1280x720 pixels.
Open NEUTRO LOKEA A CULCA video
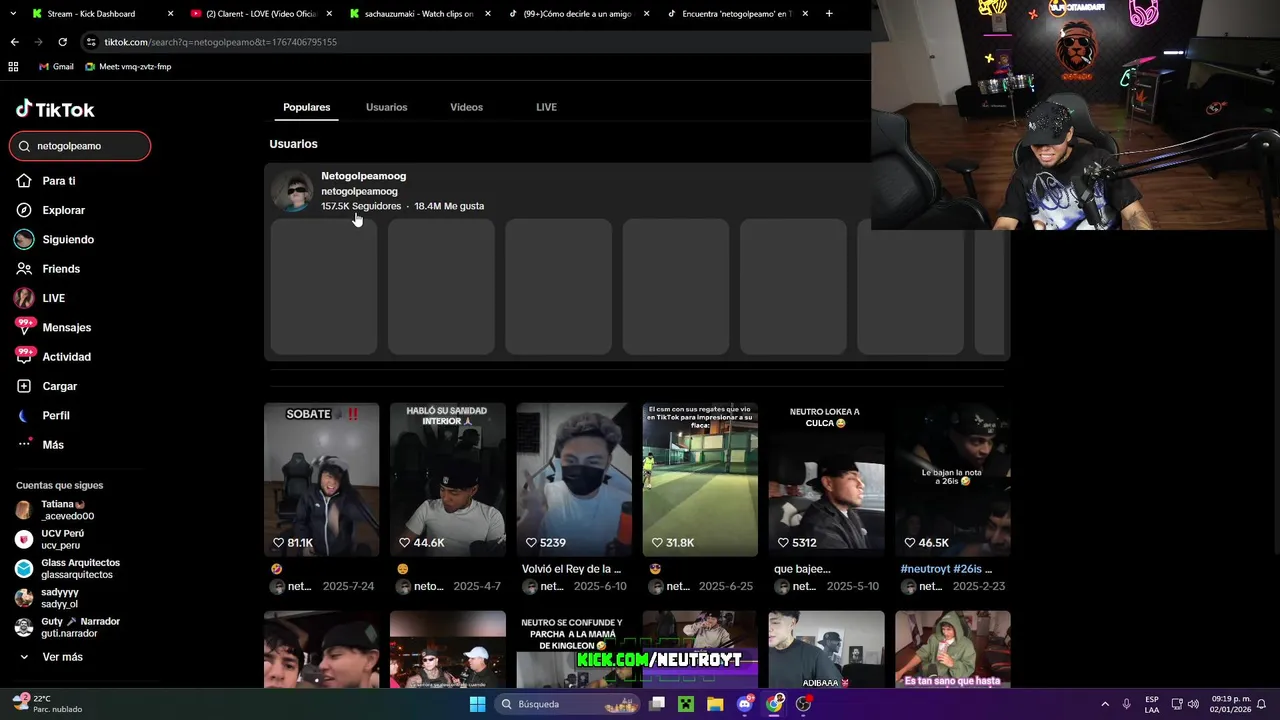(826, 479)
